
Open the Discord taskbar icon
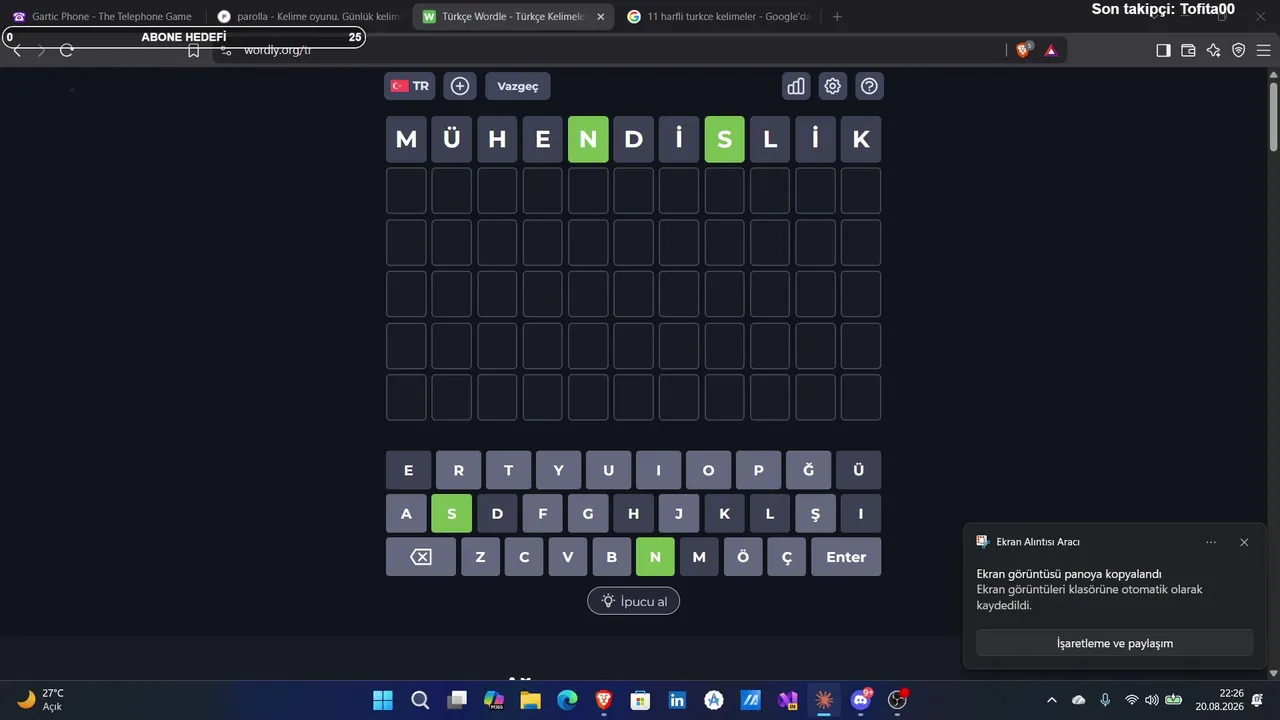pyautogui.click(x=861, y=700)
